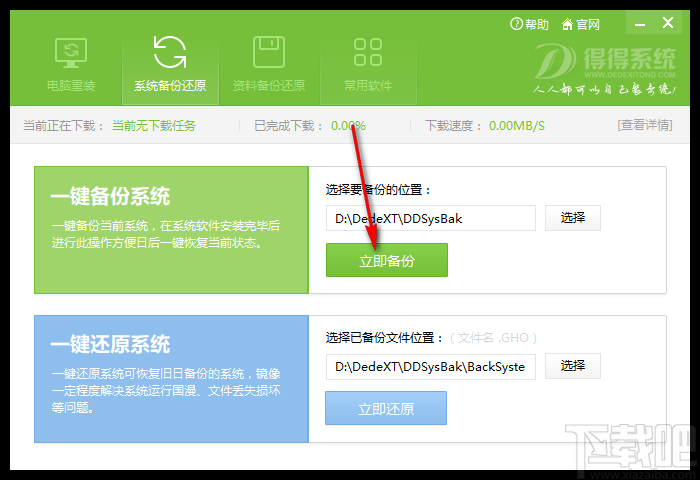Image resolution: width=700 pixels, height=480 pixels.
Task: Click 选择要备份的位置 label
Action: [x=379, y=190]
